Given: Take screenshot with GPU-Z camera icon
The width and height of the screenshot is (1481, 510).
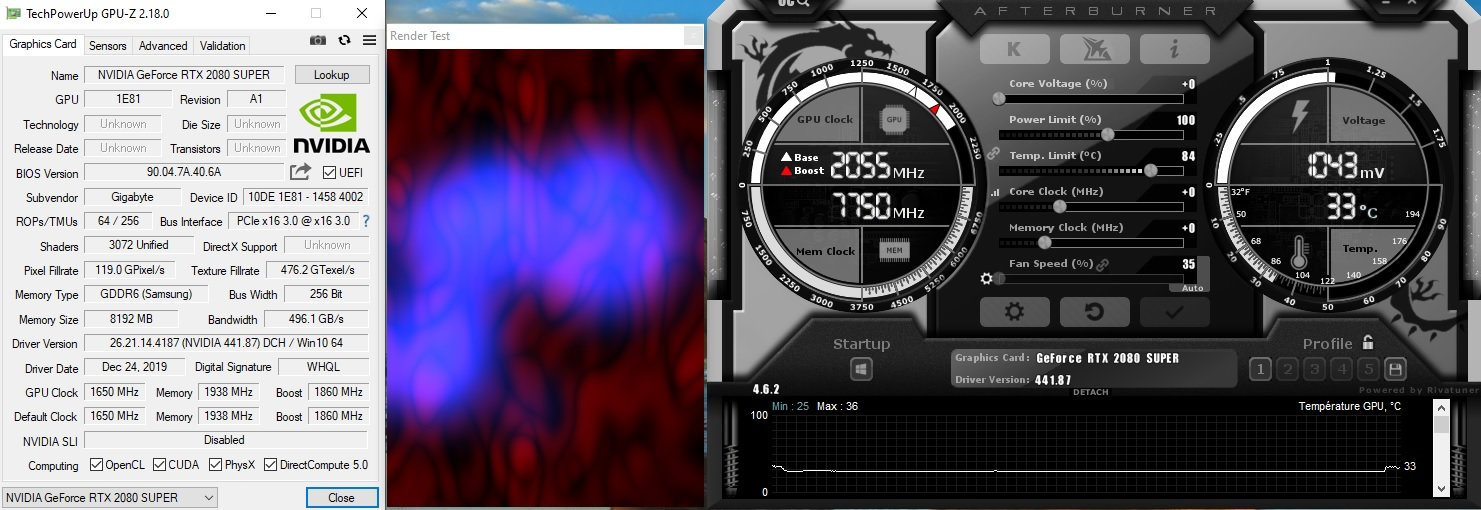Looking at the screenshot, I should pyautogui.click(x=318, y=40).
